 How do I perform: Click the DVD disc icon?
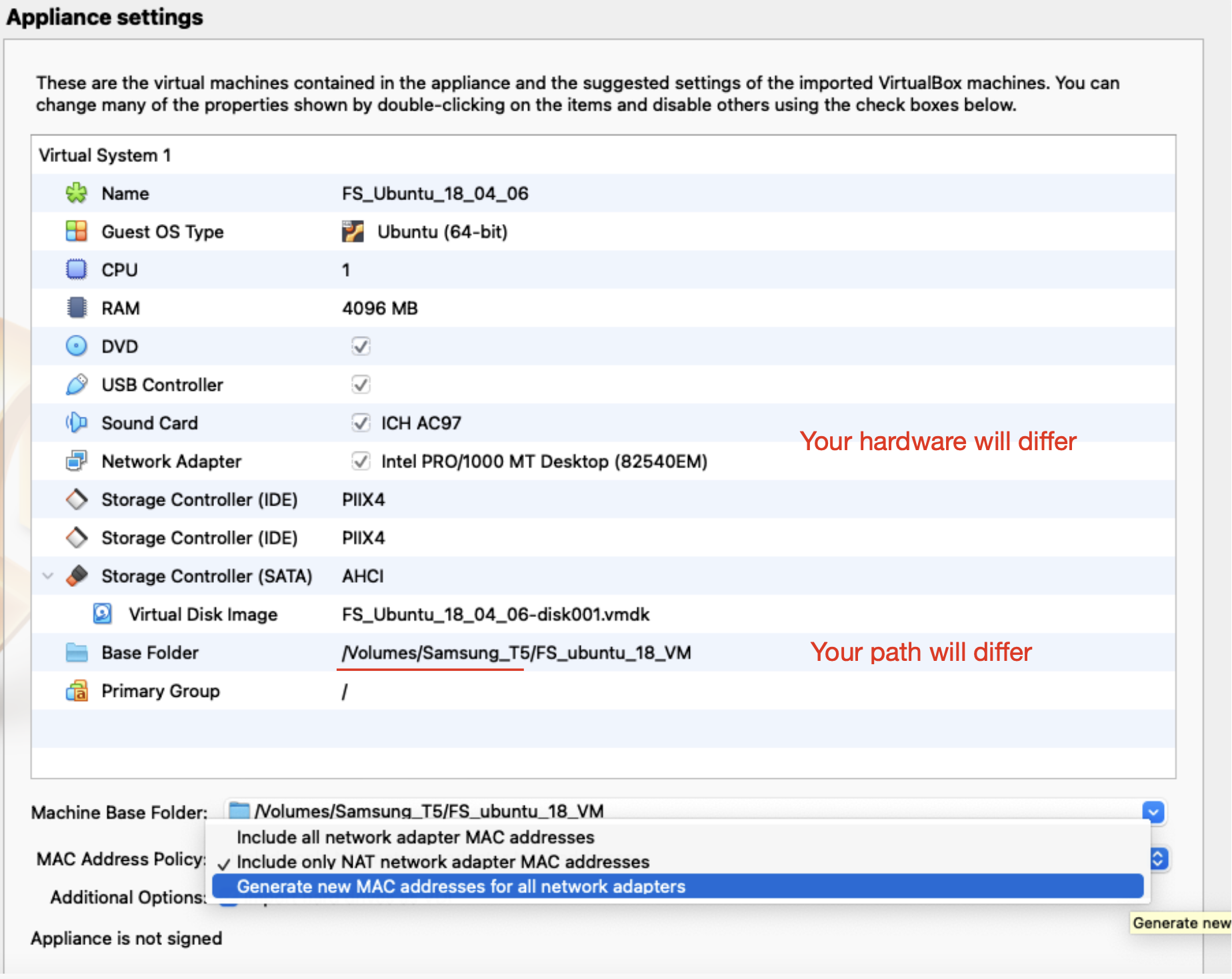[77, 346]
